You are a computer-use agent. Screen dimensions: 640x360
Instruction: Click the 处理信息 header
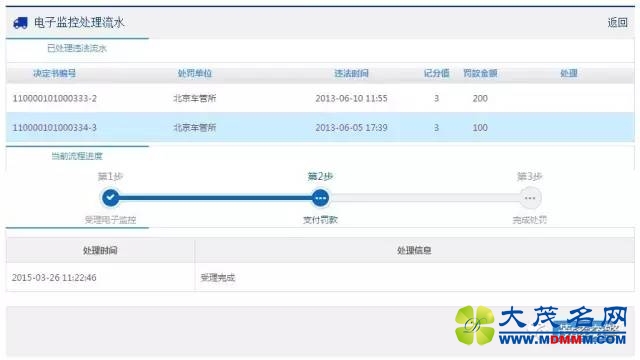coord(414,250)
